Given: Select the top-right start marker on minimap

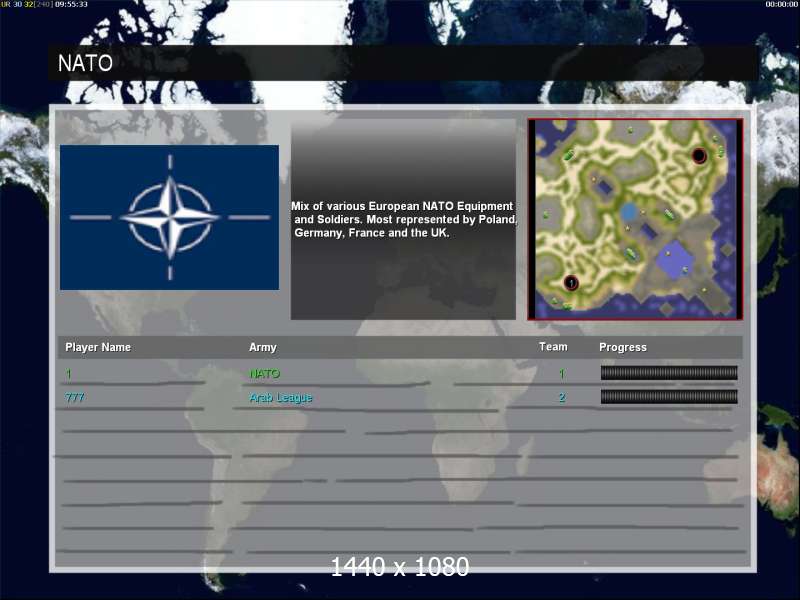Looking at the screenshot, I should pyautogui.click(x=699, y=156).
